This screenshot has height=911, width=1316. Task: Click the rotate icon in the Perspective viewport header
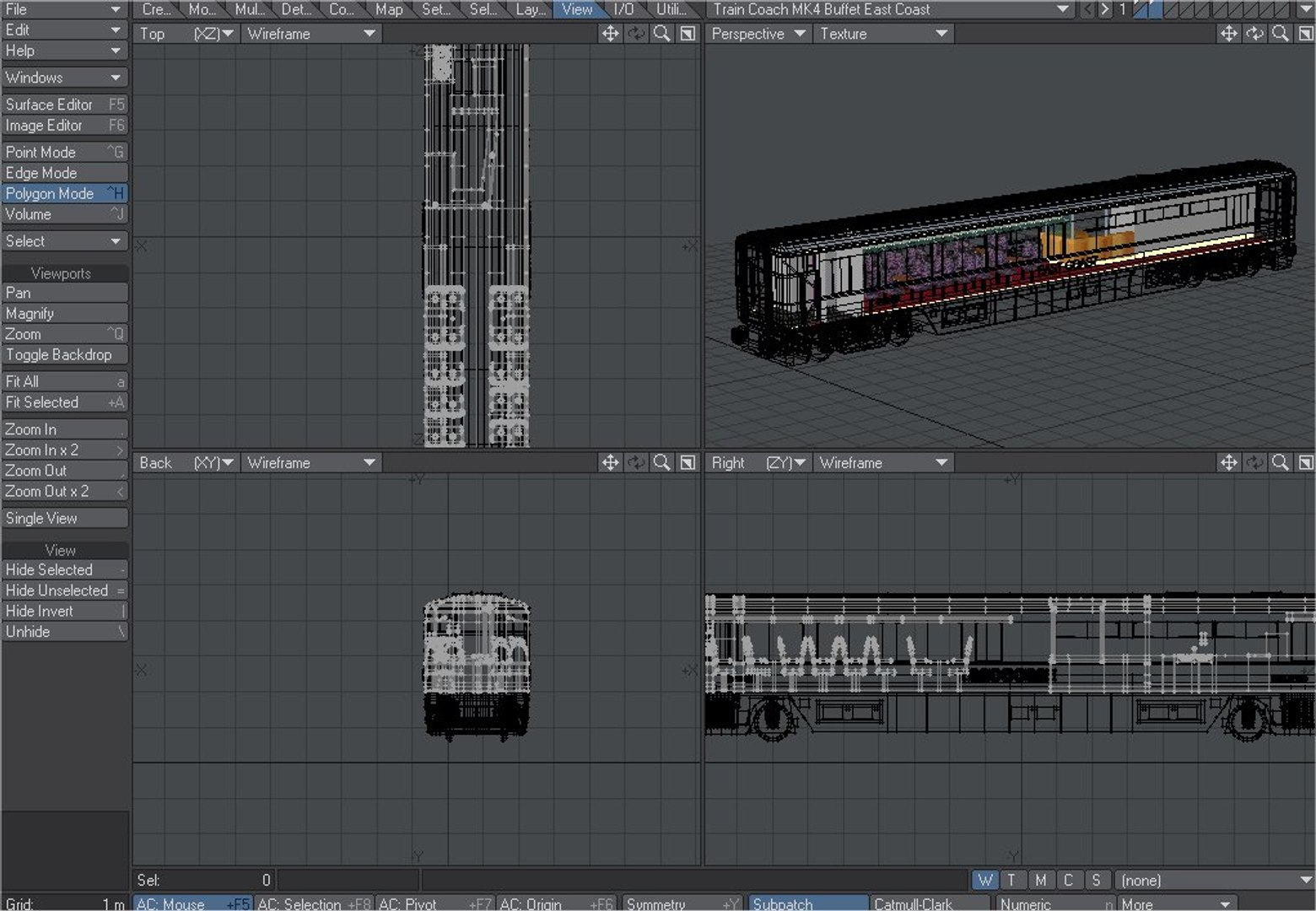(x=1254, y=34)
